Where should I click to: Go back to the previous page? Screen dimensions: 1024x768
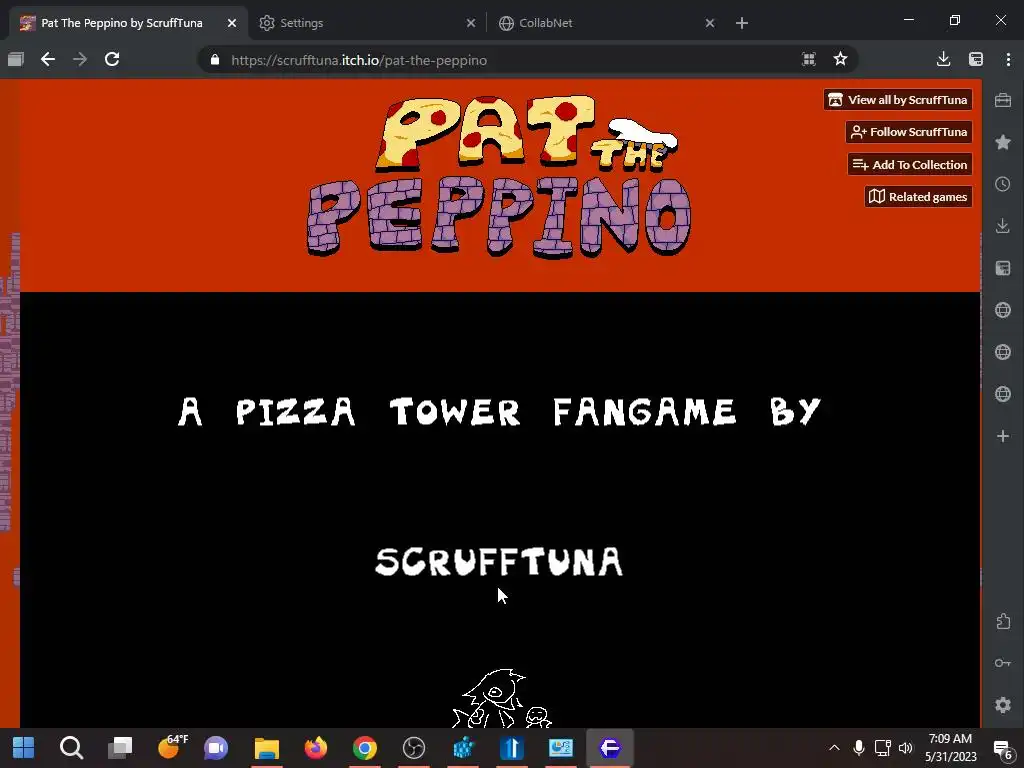click(x=48, y=59)
